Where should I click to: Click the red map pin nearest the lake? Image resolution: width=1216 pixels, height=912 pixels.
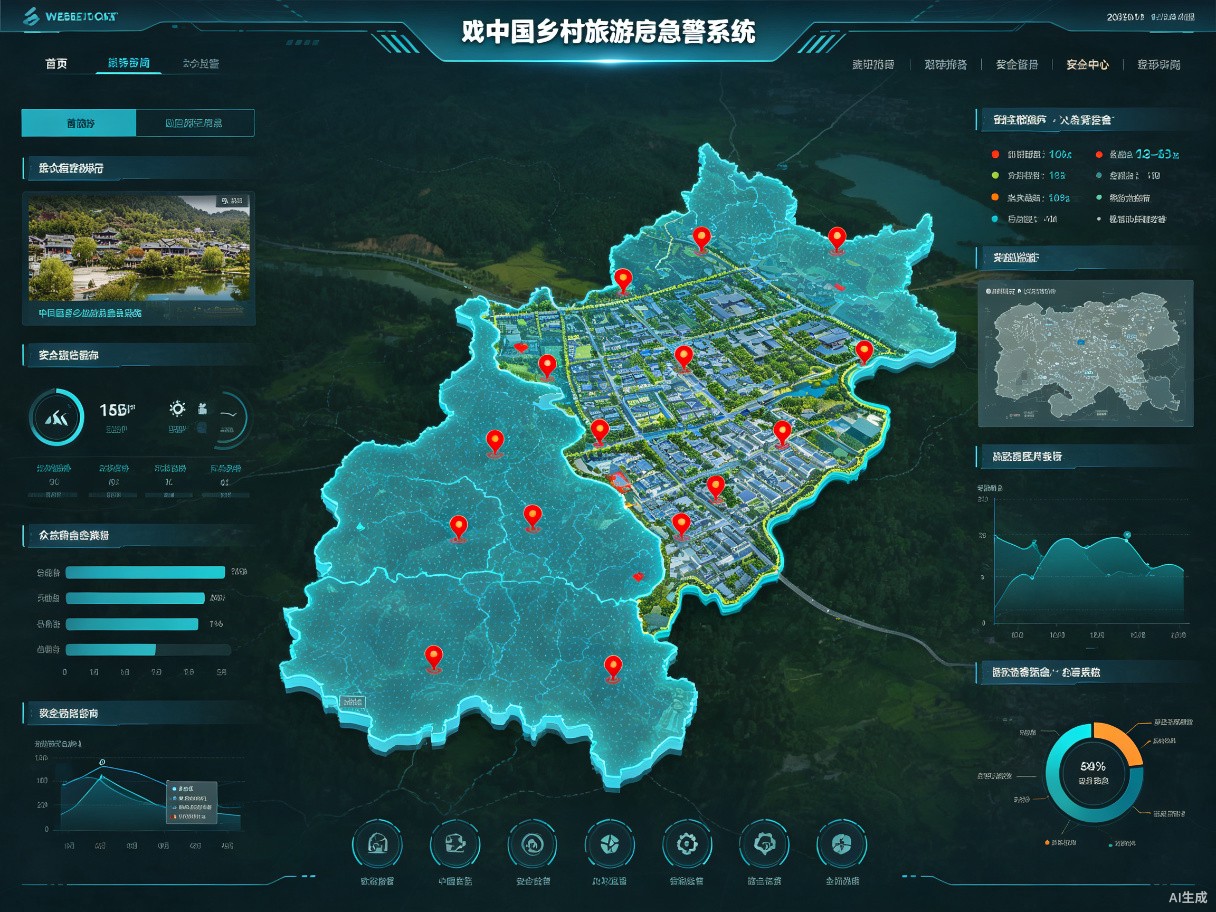pyautogui.click(x=837, y=238)
